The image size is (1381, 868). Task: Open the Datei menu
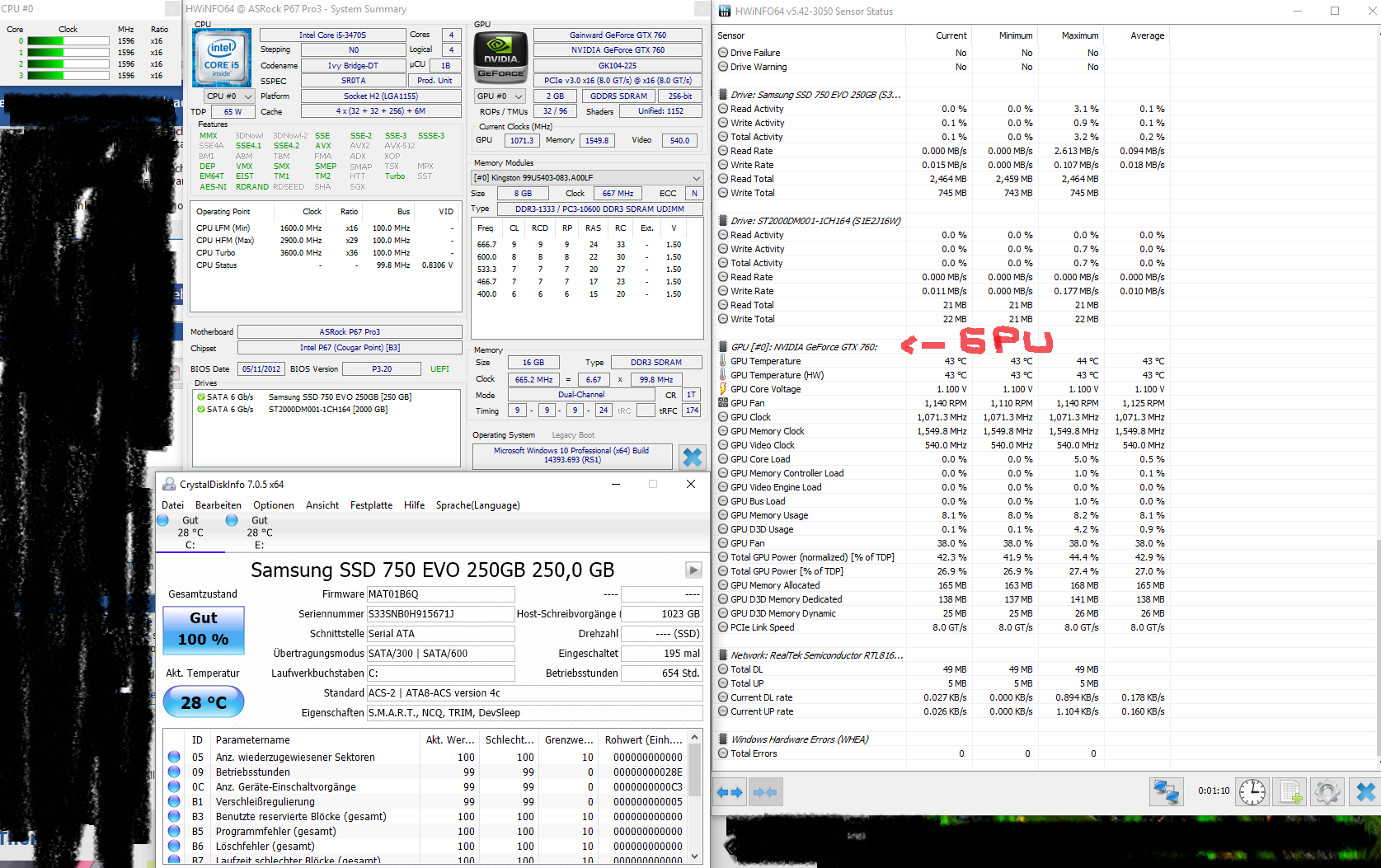click(173, 505)
